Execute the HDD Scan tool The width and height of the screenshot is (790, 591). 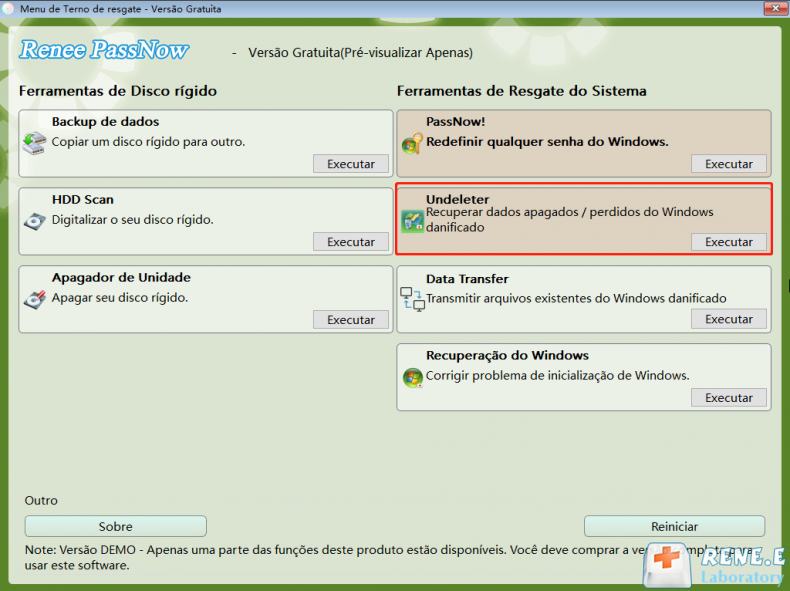coord(351,242)
